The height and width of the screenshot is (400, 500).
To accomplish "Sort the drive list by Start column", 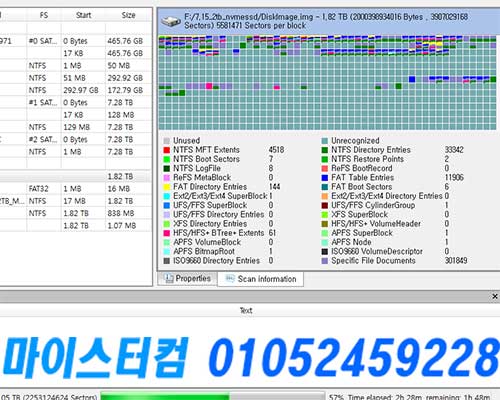I will (83, 15).
